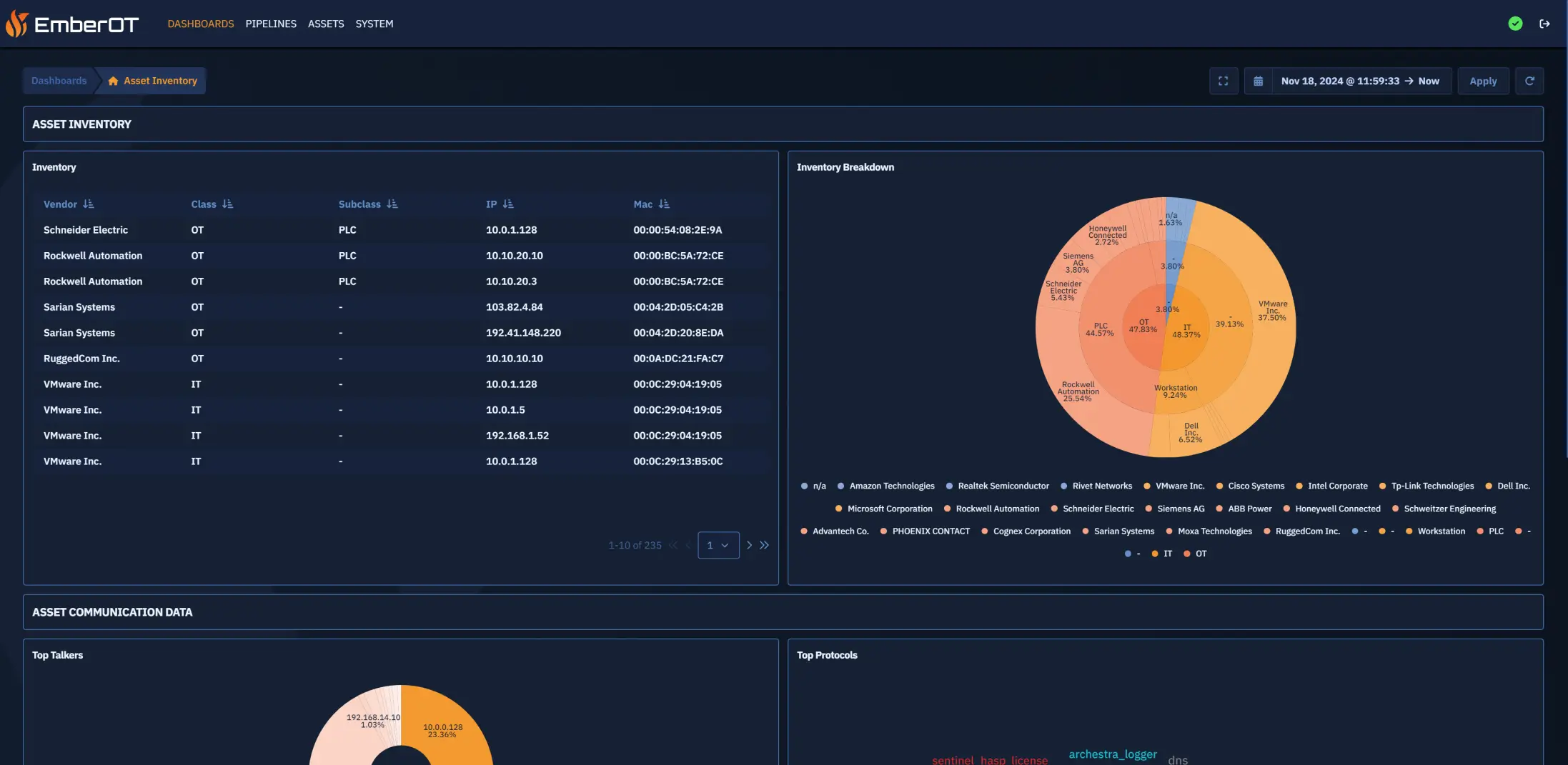This screenshot has width=1568, height=765.
Task: Go to previous inventory page arrow
Action: (688, 545)
